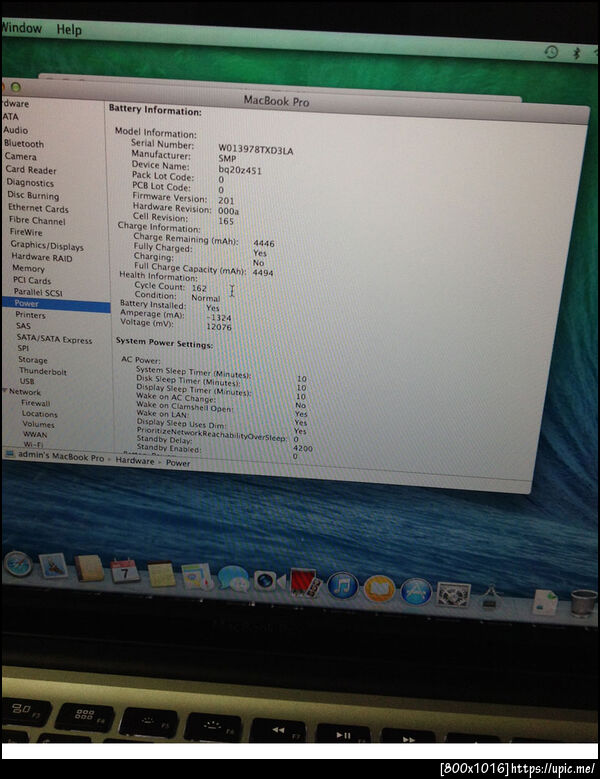Screen dimensions: 600x779
Task: Open Messages speech-bubble icon
Action: tap(233, 579)
